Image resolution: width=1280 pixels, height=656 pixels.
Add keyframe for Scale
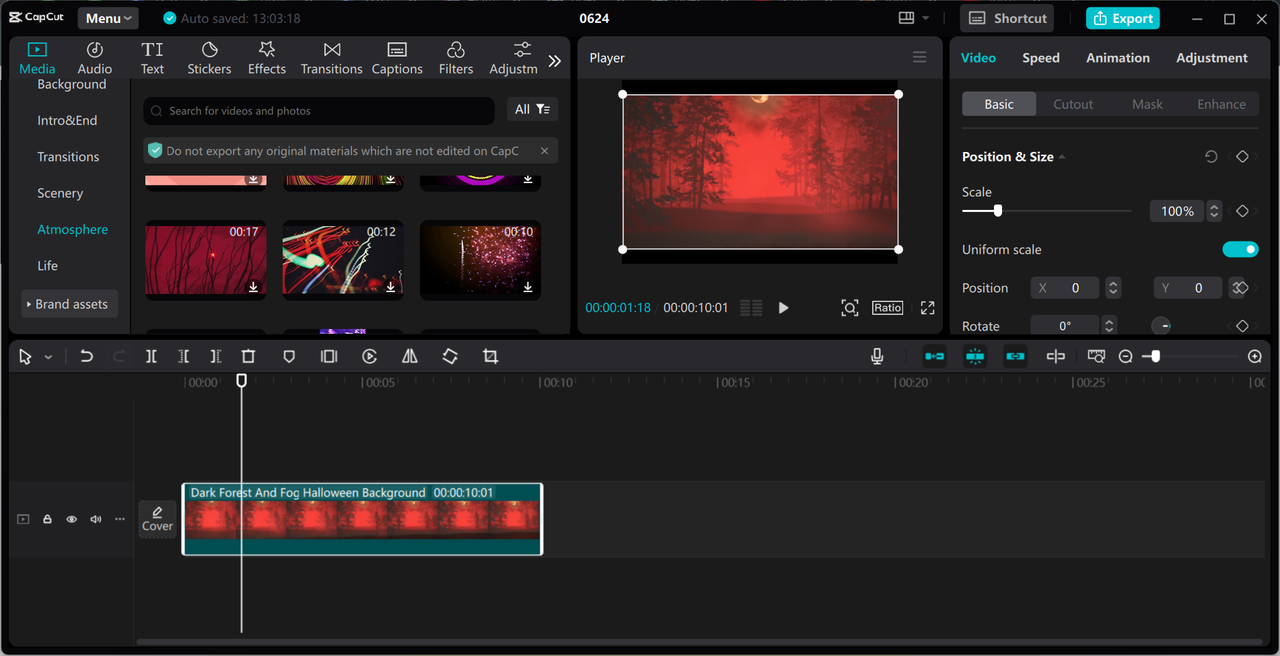[1242, 211]
